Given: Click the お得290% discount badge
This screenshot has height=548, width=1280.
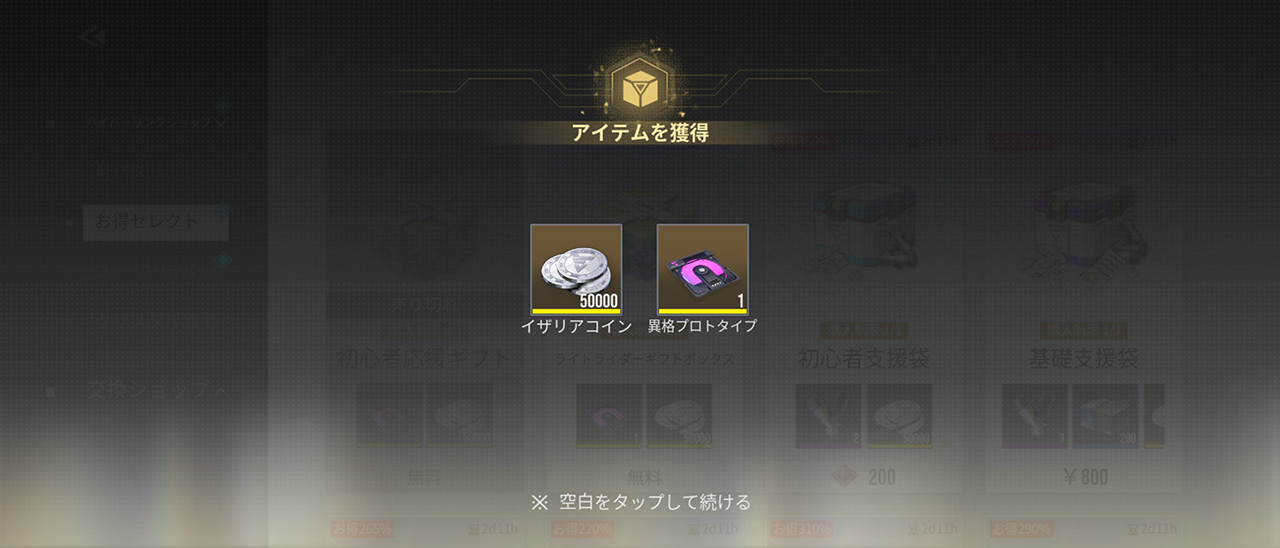Looking at the screenshot, I should [x=1021, y=529].
